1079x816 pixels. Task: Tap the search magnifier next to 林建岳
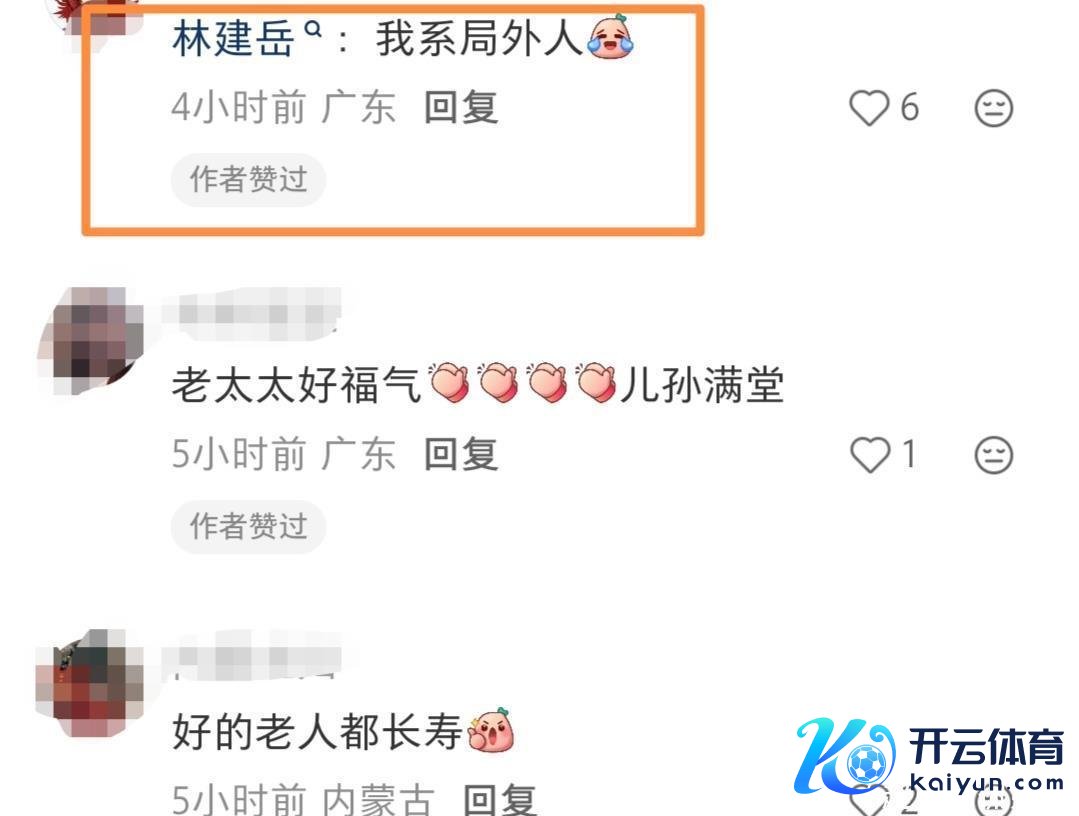[313, 29]
